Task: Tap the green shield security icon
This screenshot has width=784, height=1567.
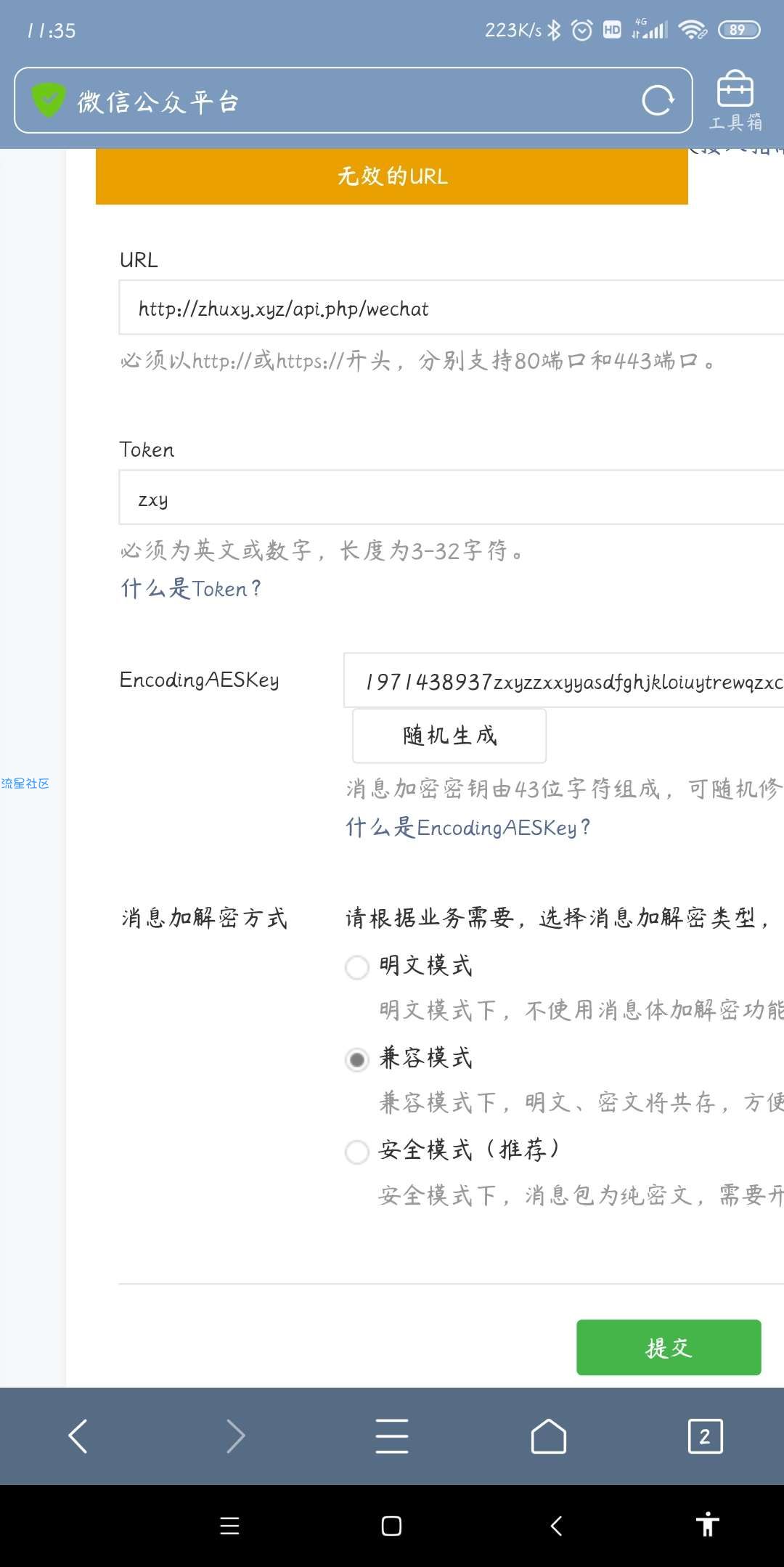Action: (49, 100)
